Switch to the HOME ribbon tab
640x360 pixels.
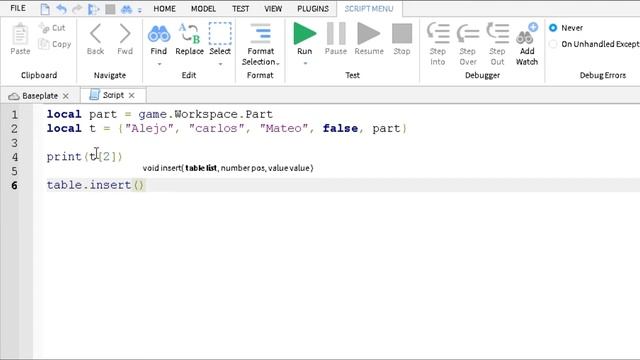[164, 9]
